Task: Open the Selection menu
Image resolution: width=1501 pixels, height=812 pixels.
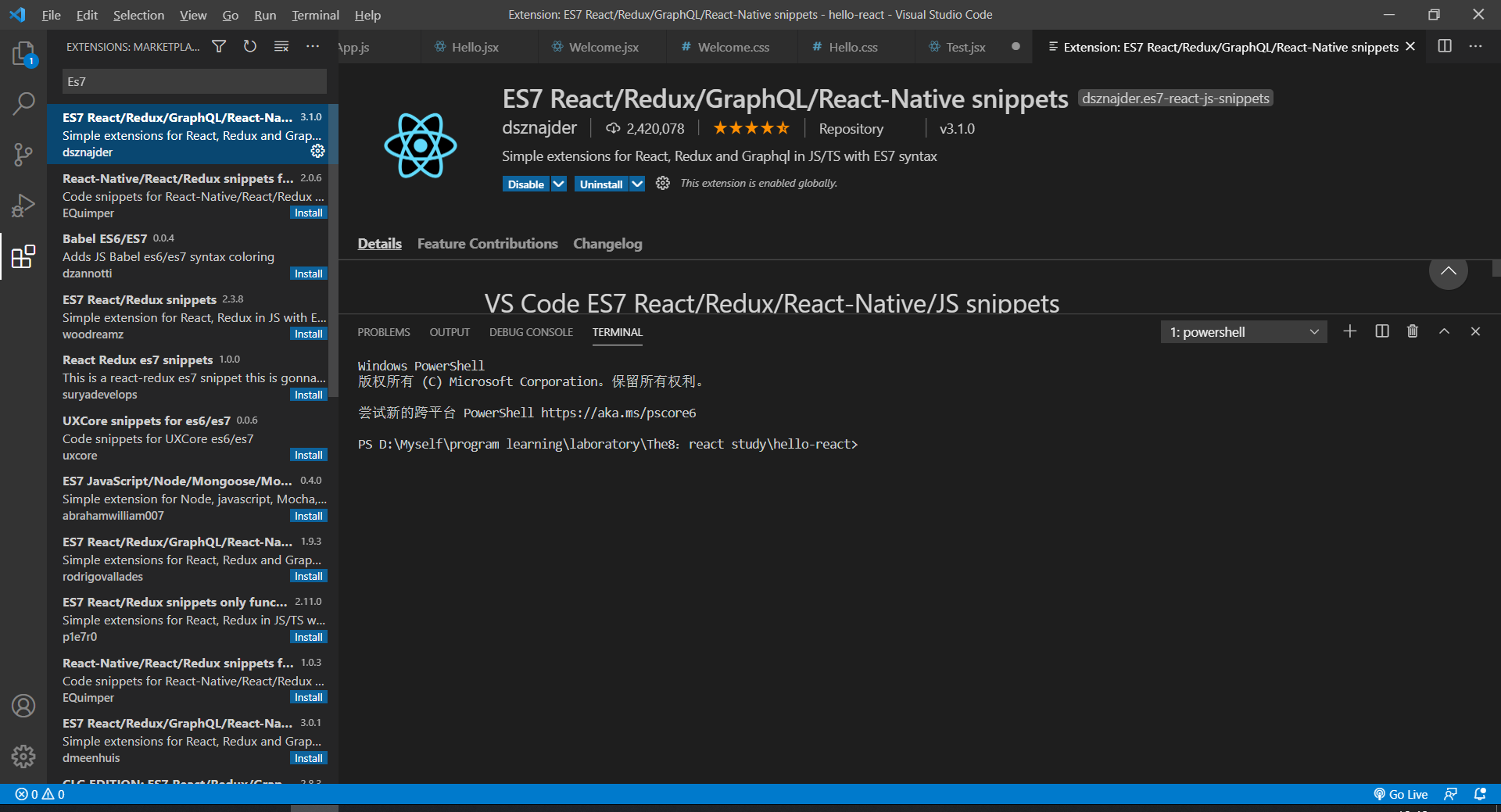Action: tap(138, 15)
